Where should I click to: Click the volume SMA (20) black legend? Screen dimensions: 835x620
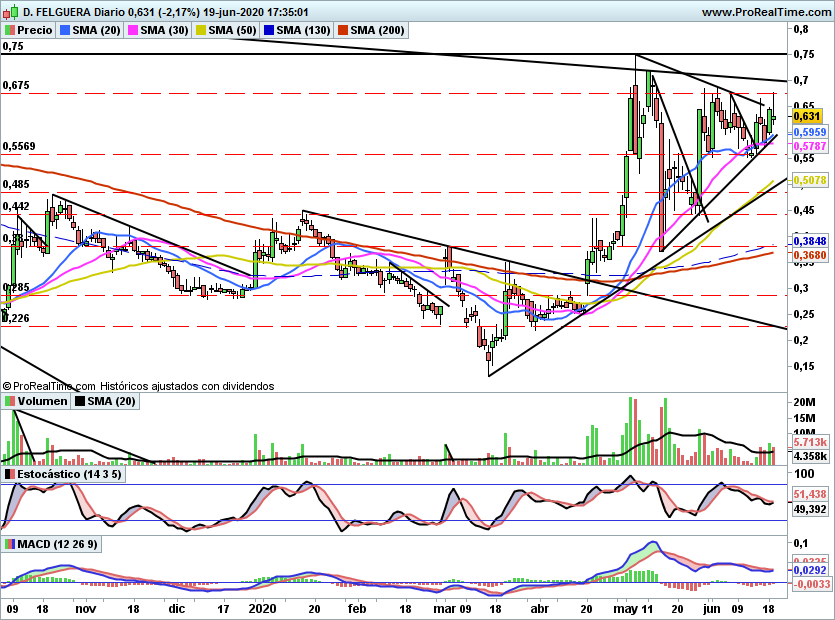105,401
